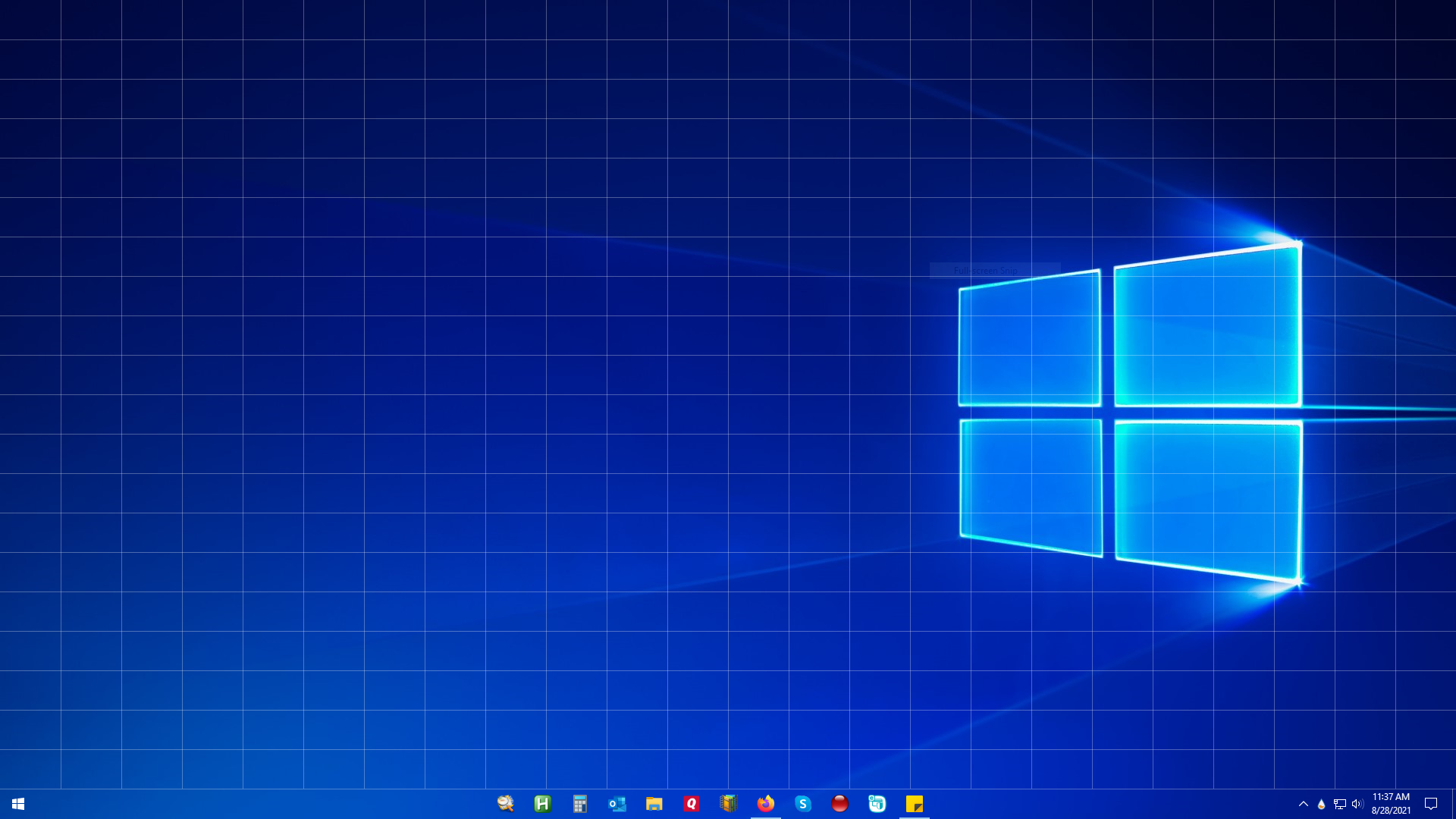Show hidden system tray icons
The height and width of the screenshot is (819, 1456).
point(1304,804)
